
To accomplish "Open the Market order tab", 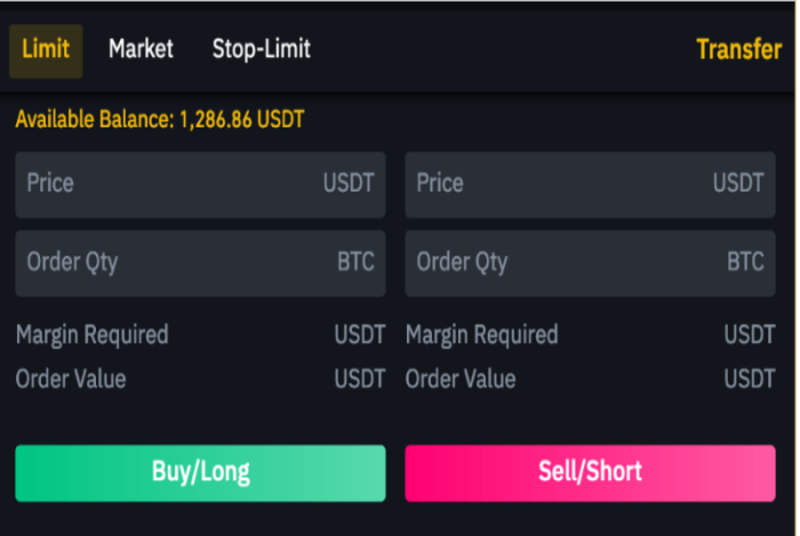I will coord(141,49).
